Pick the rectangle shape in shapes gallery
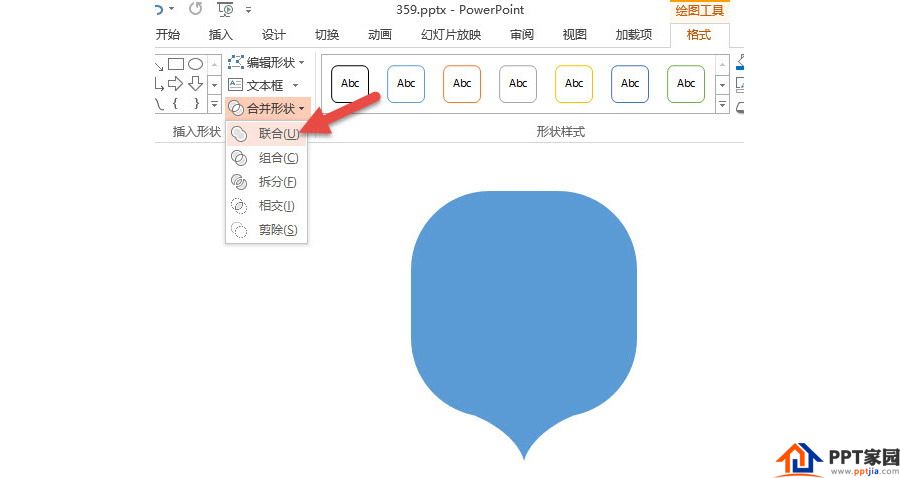 [x=176, y=63]
